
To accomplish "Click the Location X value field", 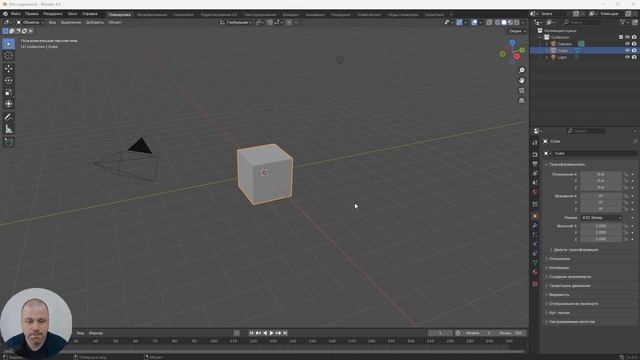I will pyautogui.click(x=601, y=174).
